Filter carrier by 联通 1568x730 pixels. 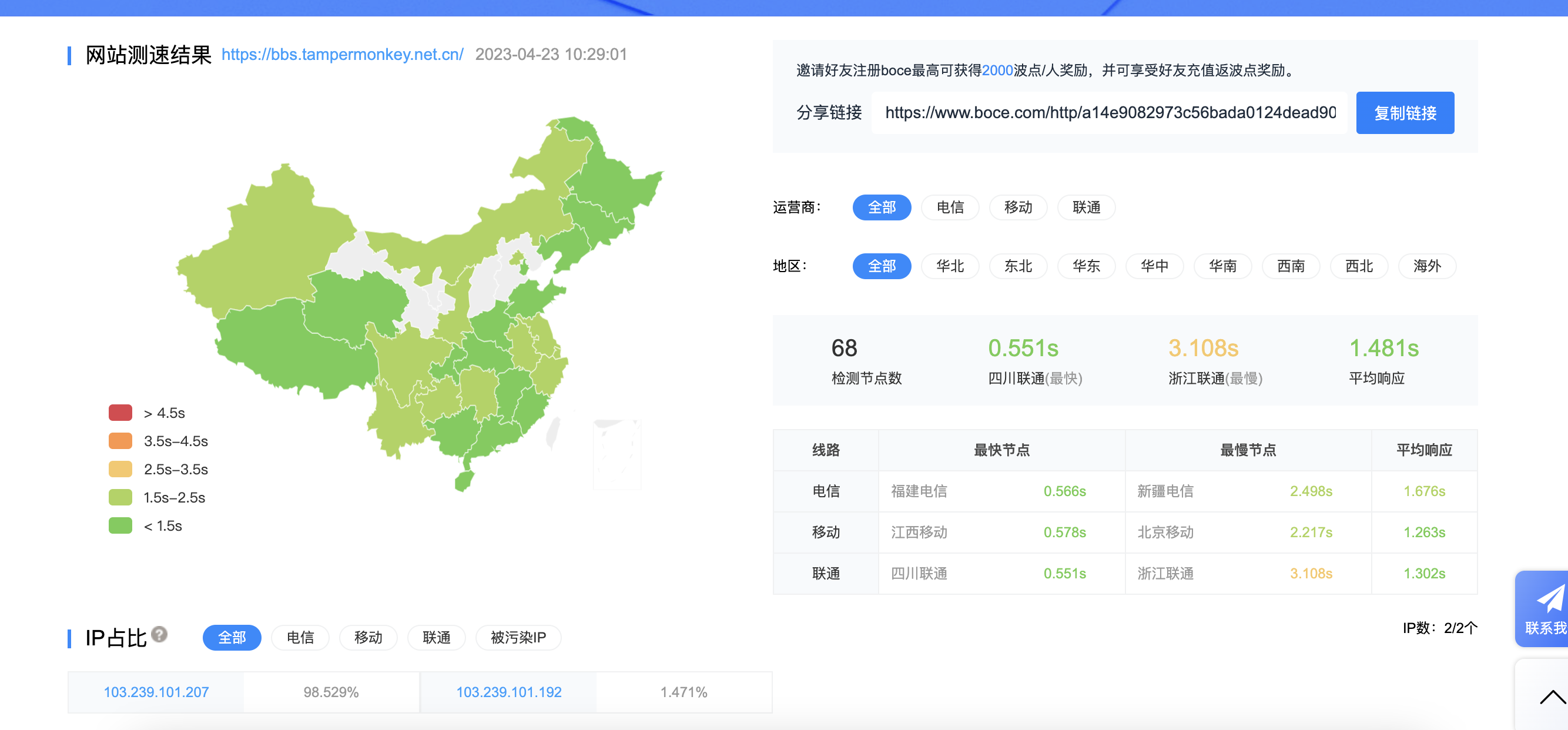[x=1086, y=207]
